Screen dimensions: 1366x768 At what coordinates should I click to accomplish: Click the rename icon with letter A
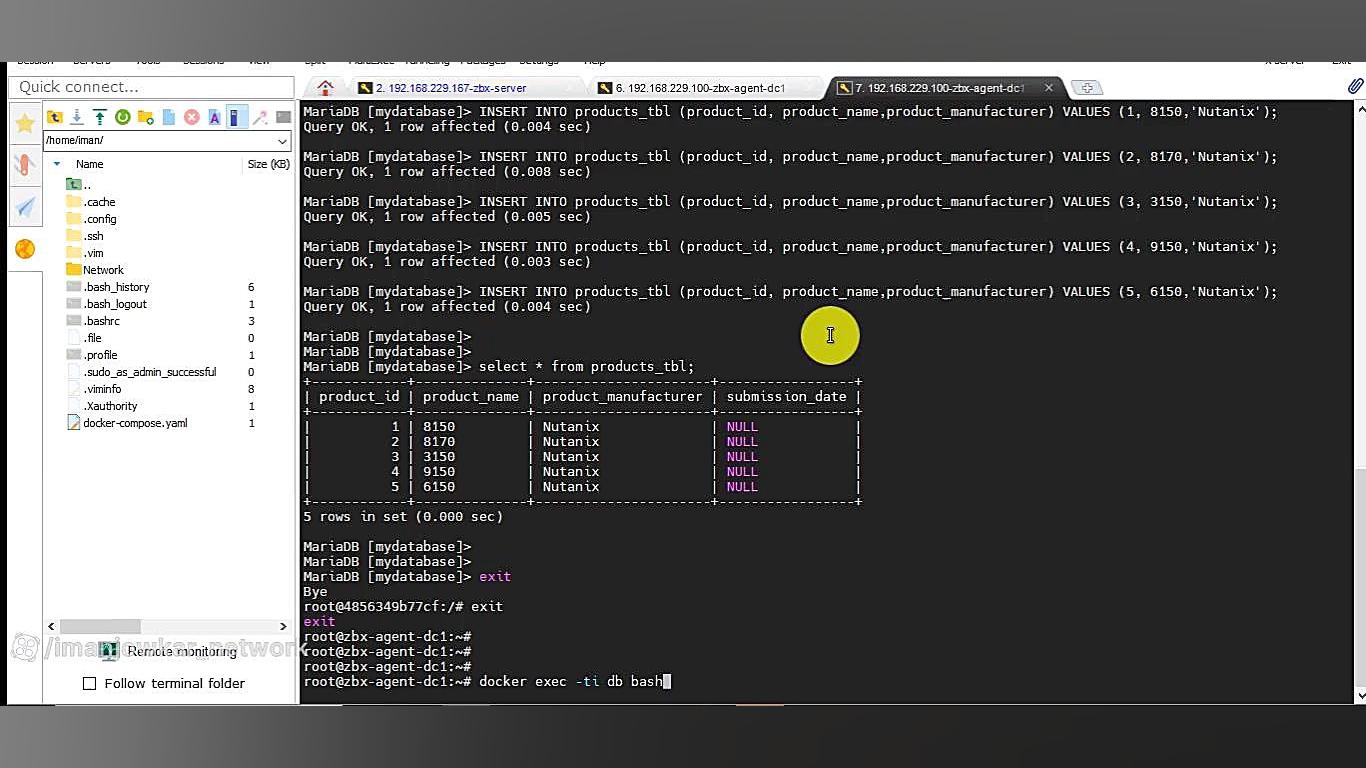[214, 117]
